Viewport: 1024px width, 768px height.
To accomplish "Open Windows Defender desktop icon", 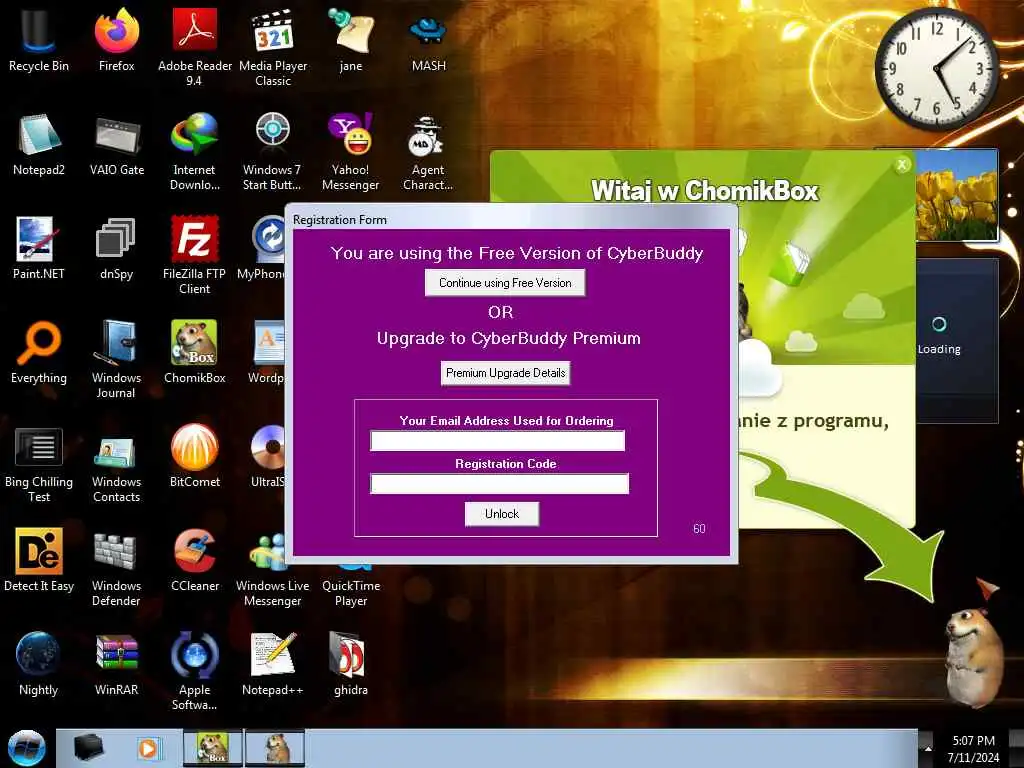I will pyautogui.click(x=116, y=567).
